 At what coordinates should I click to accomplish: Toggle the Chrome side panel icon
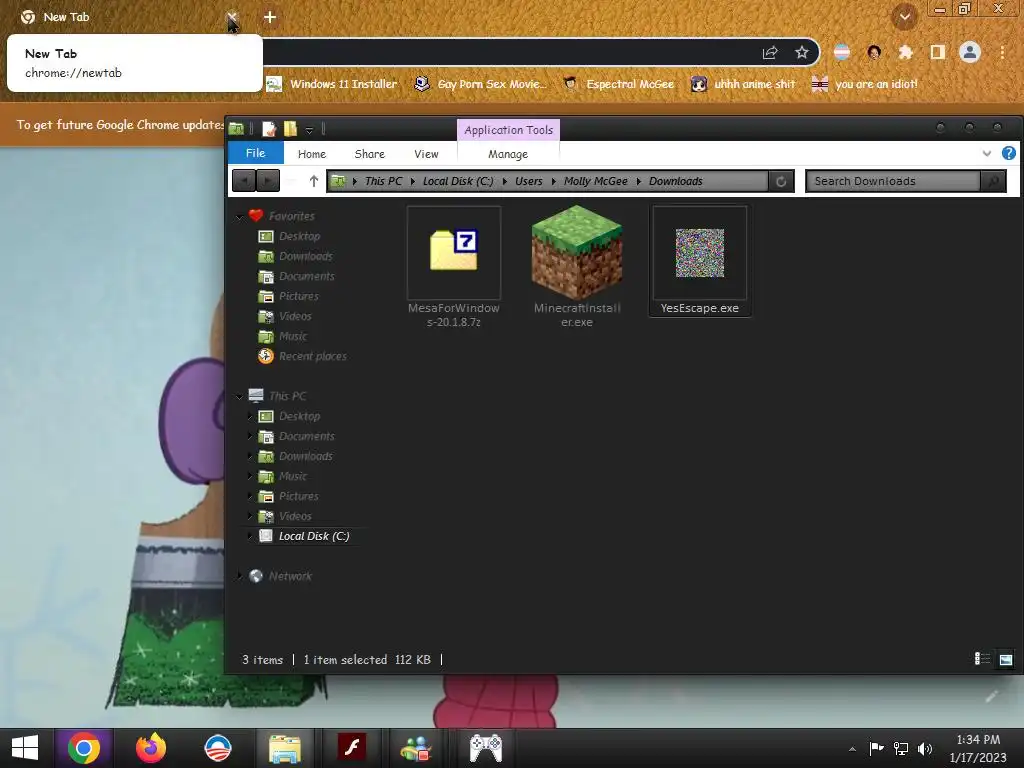click(x=937, y=52)
